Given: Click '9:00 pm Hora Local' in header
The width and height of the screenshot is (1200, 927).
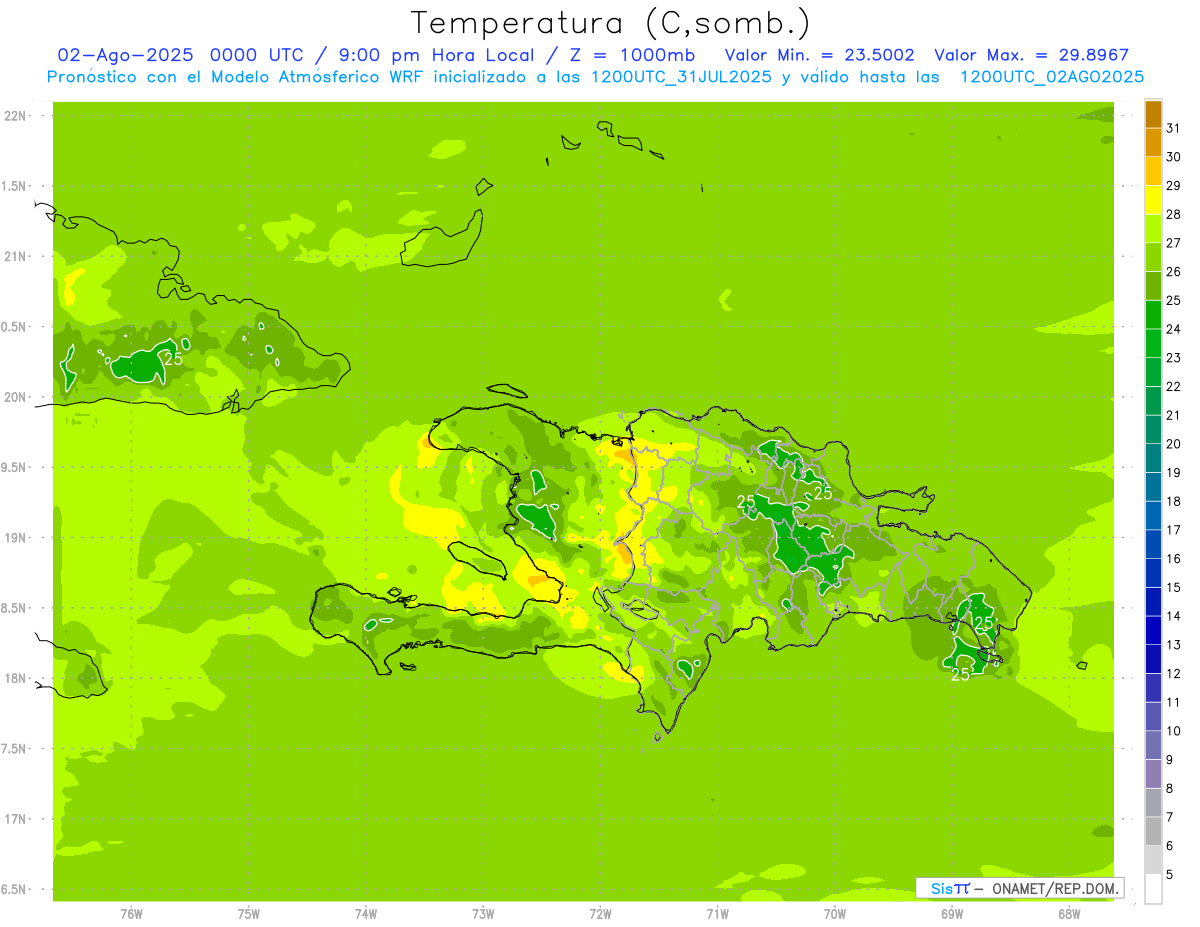Looking at the screenshot, I should 434,55.
